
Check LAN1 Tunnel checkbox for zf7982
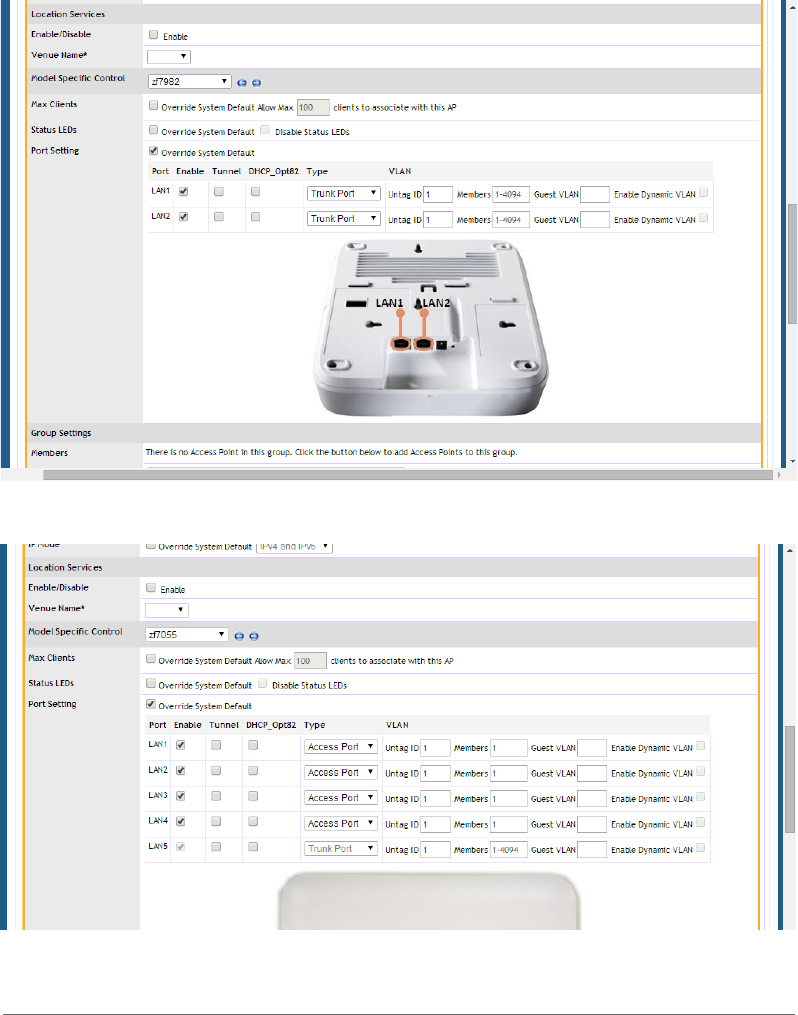tap(219, 192)
